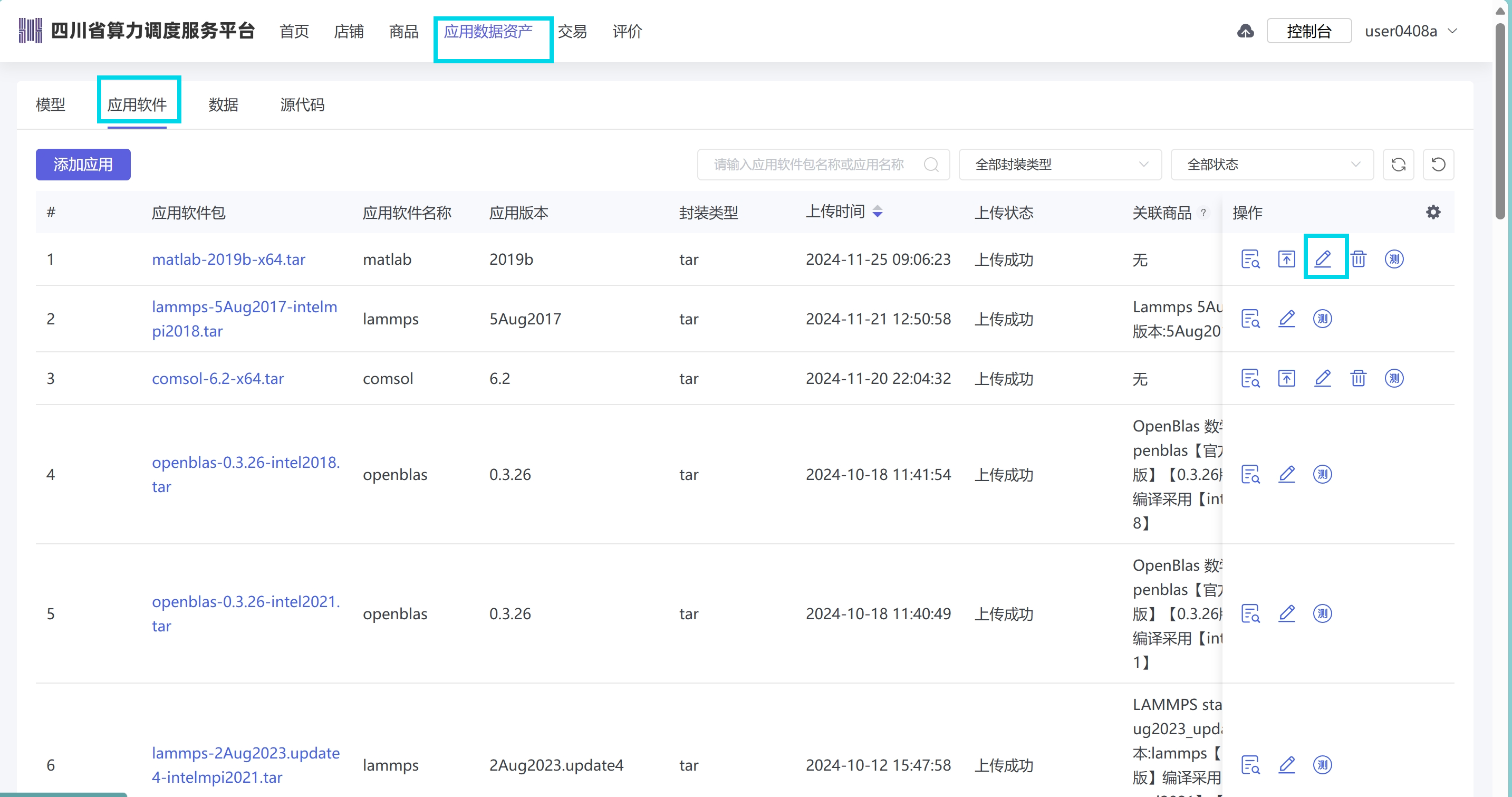Open user0408a account dropdown

[1411, 31]
